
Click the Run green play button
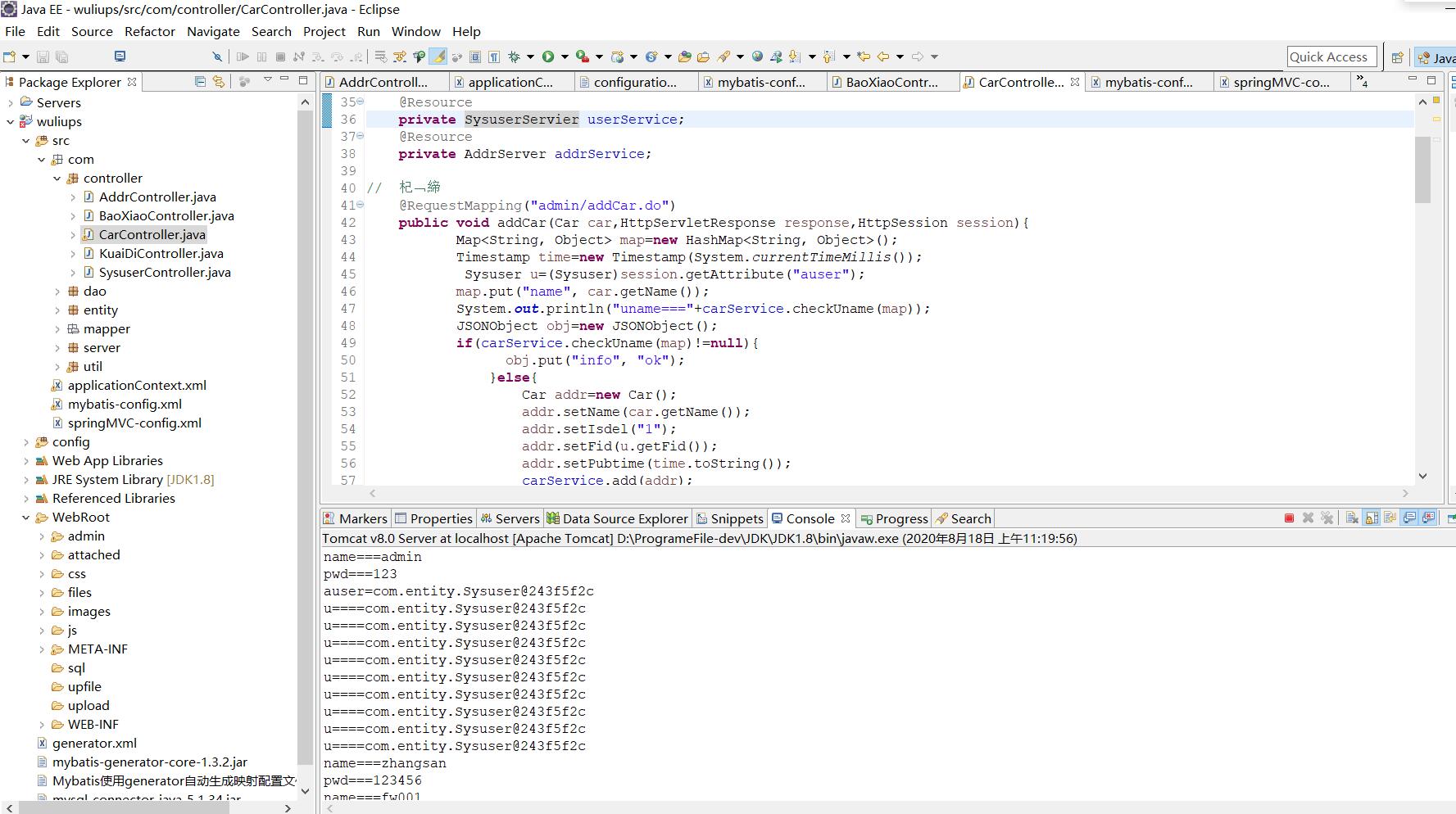(548, 57)
